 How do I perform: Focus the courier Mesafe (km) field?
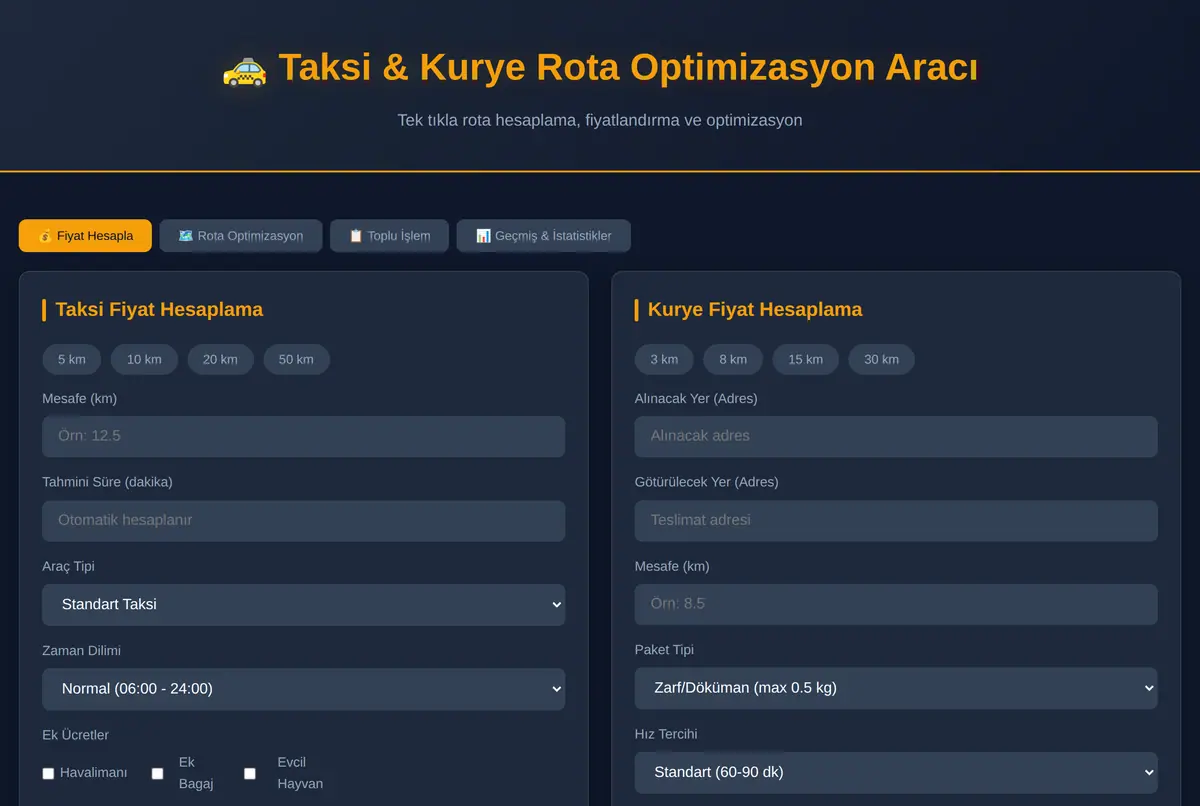coord(896,605)
